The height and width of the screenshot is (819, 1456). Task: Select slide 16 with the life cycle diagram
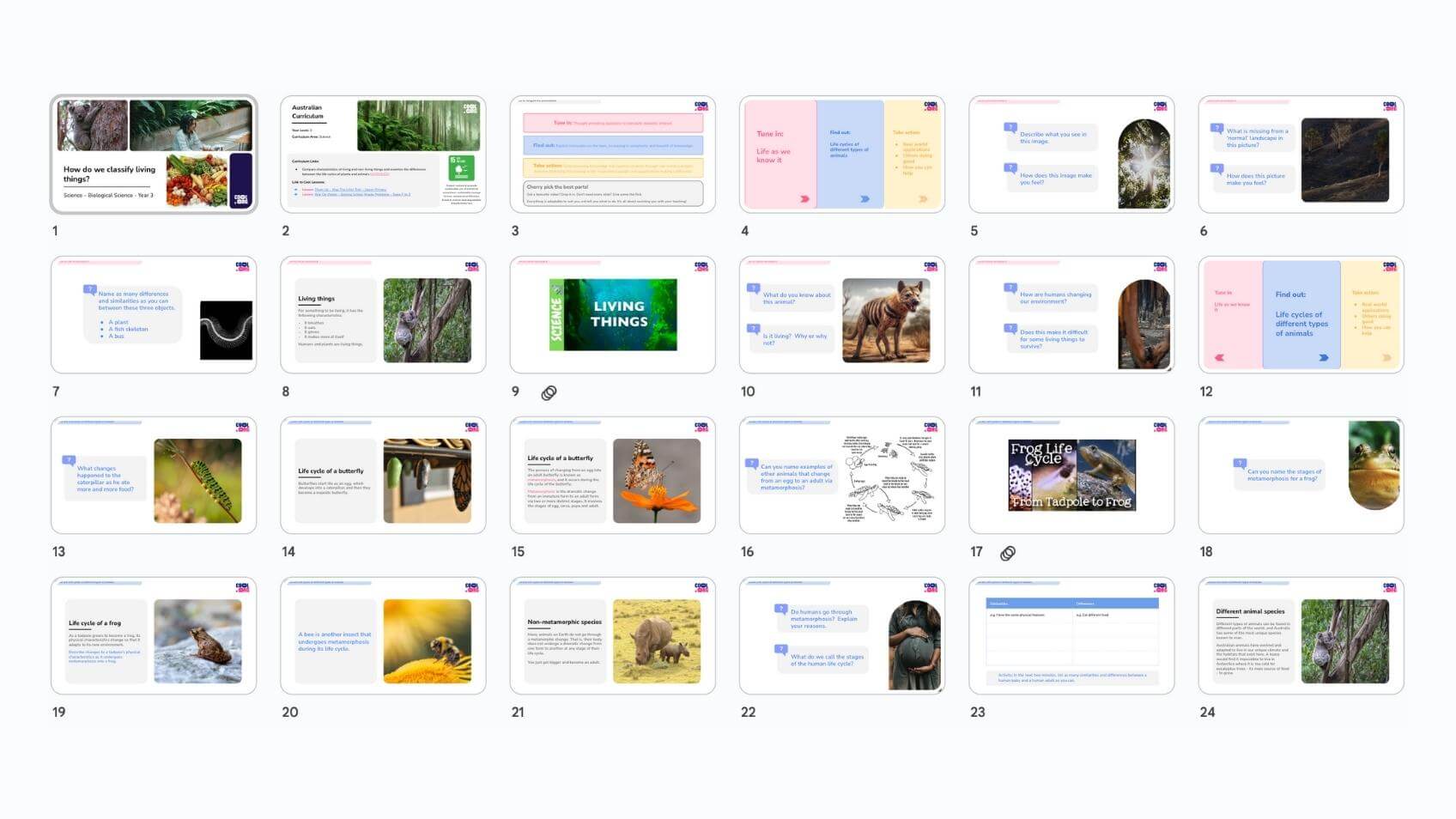click(841, 476)
